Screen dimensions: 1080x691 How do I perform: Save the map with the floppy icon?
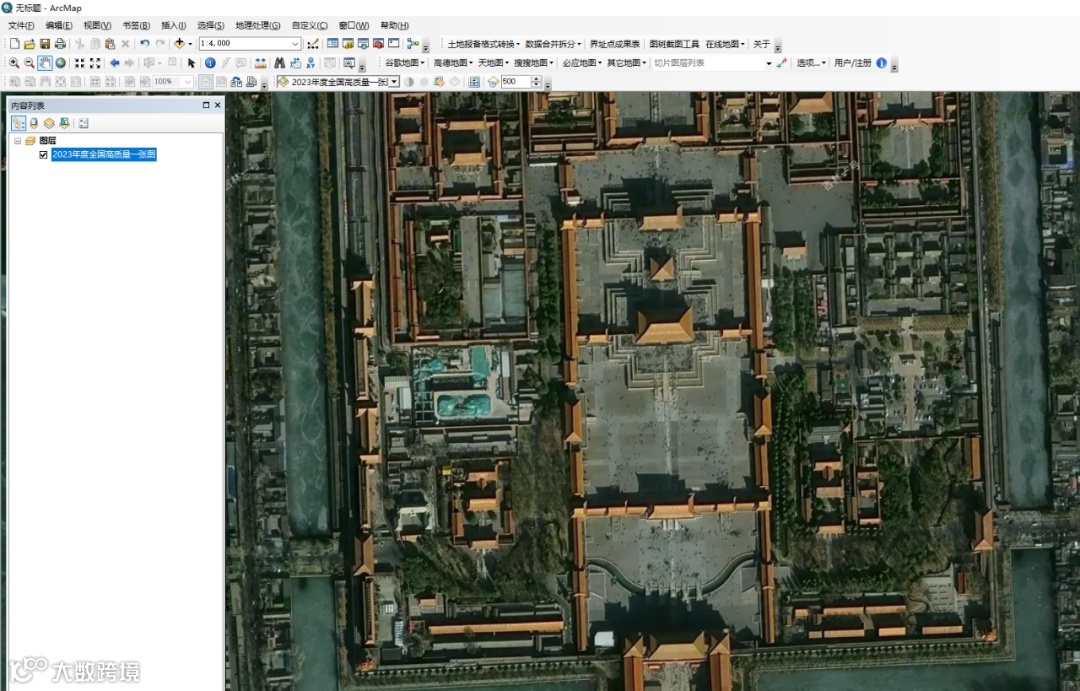click(x=45, y=43)
